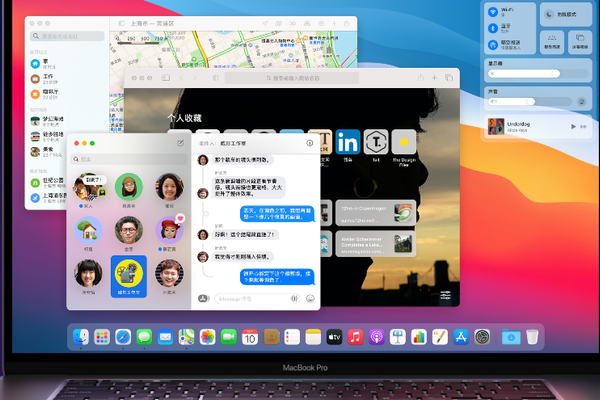Open the Music app in Dock
The height and width of the screenshot is (400, 600).
355,337
